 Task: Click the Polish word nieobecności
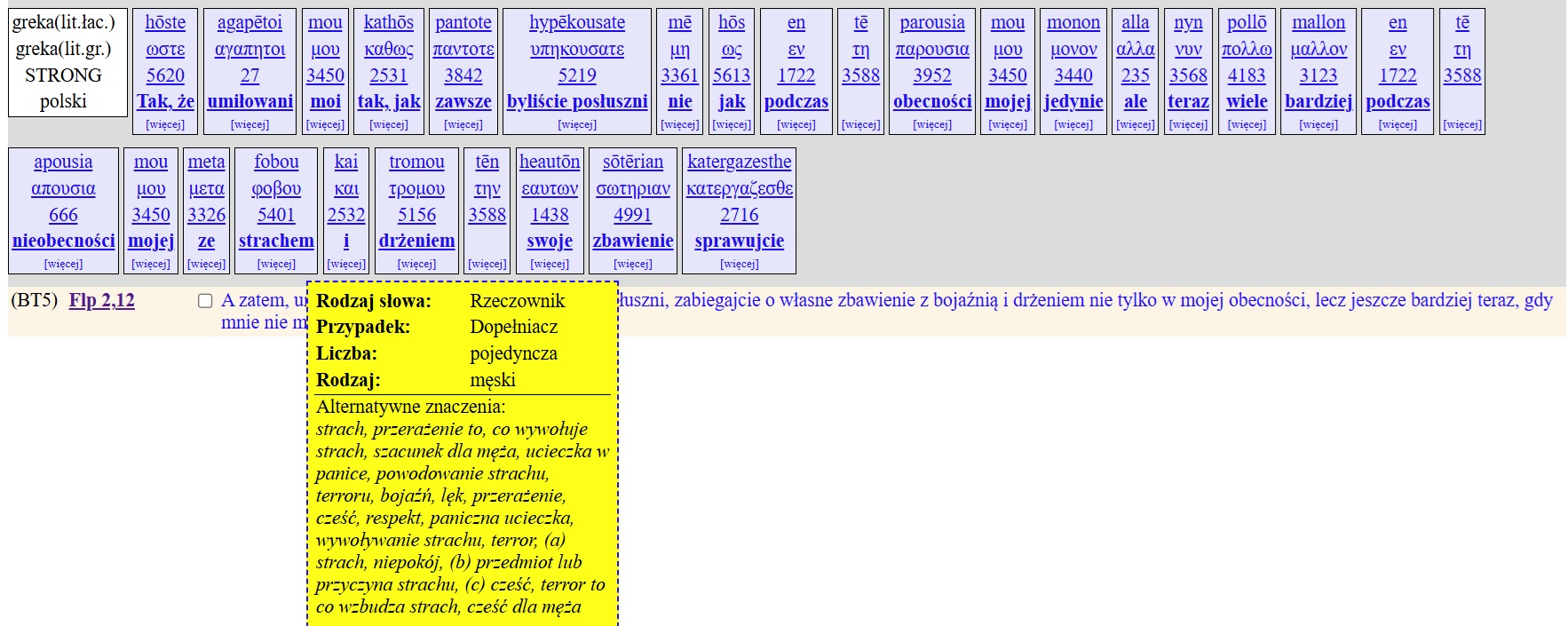tap(64, 241)
